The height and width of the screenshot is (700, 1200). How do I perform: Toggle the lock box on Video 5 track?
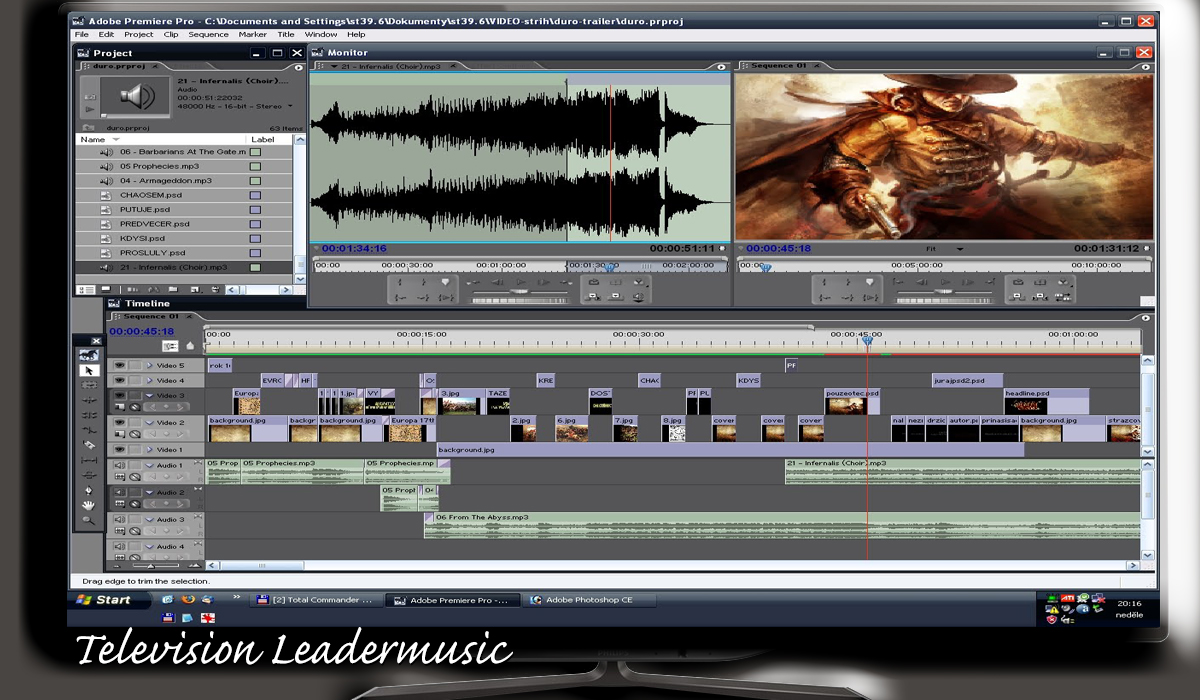tap(135, 366)
